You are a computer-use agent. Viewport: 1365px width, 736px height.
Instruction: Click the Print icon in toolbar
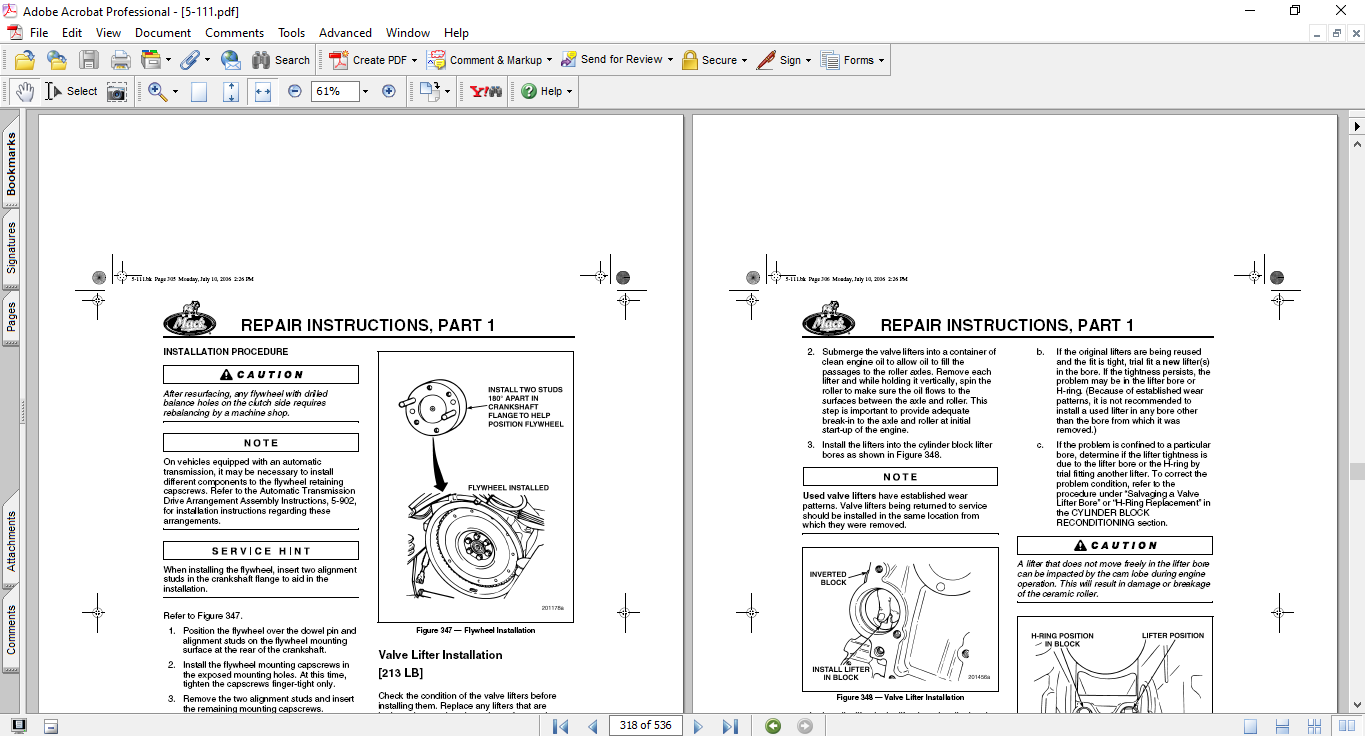coord(121,60)
